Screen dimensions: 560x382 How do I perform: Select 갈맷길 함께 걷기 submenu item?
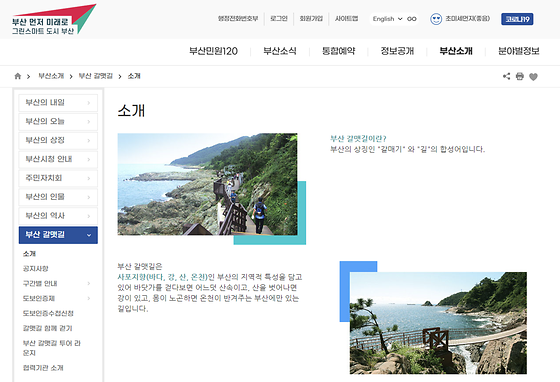tap(48, 328)
